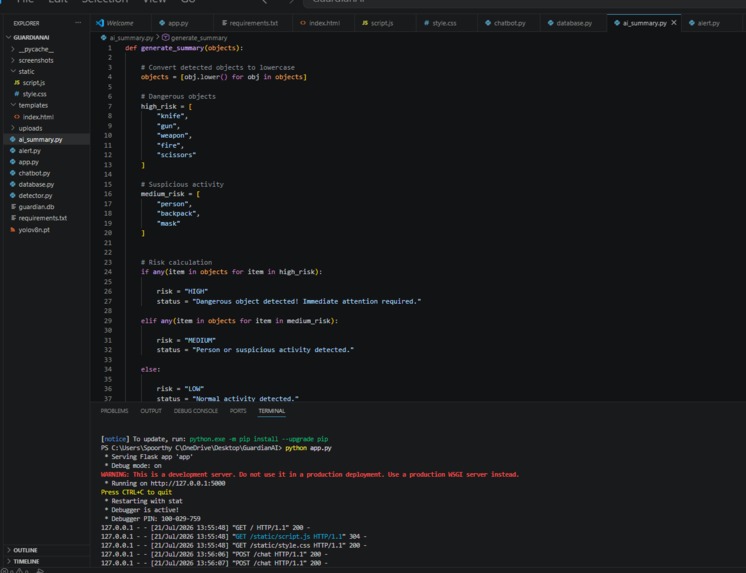Click the "backpack" string on line 18
The image size is (746, 573).
tap(177, 213)
